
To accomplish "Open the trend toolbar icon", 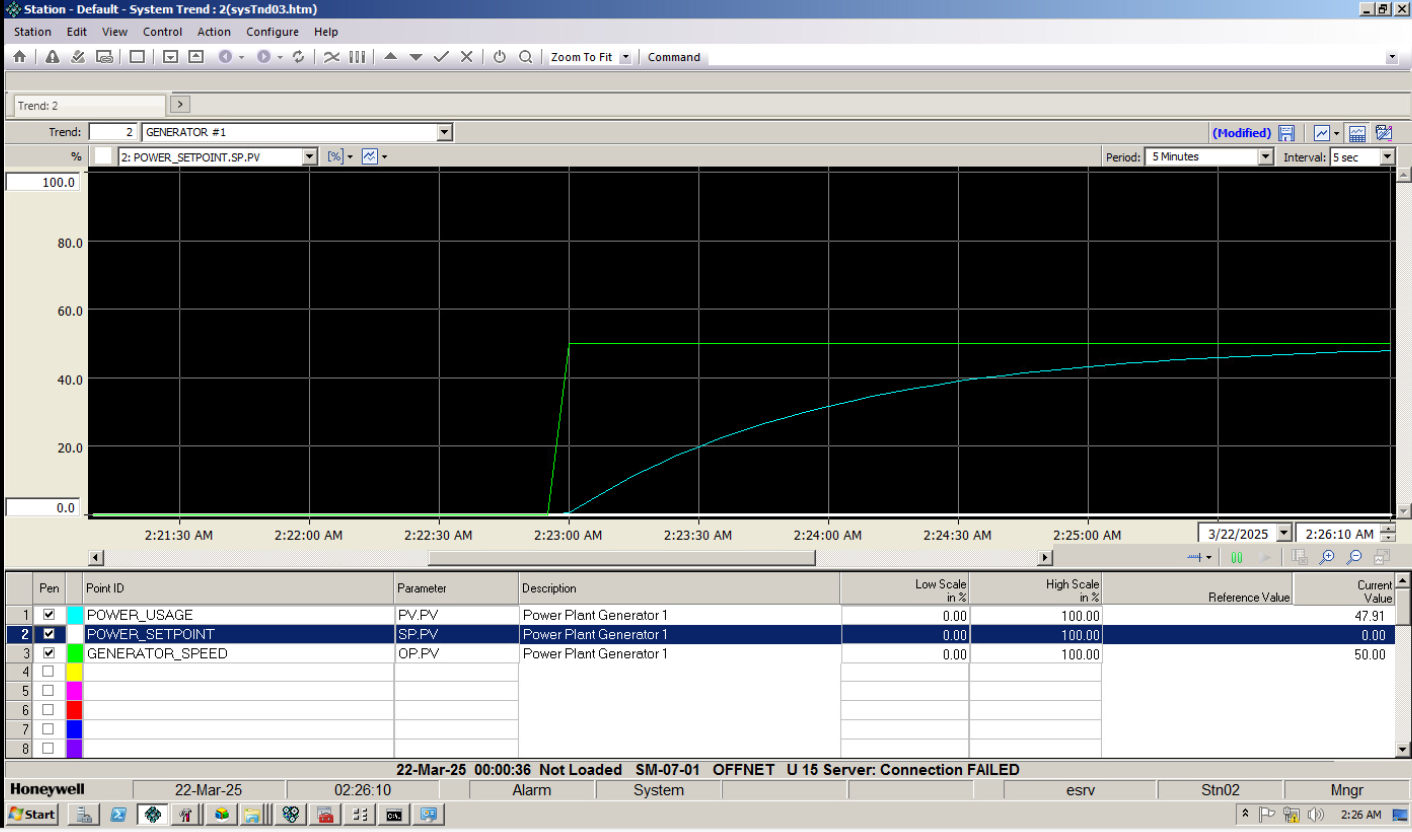I will coord(332,57).
